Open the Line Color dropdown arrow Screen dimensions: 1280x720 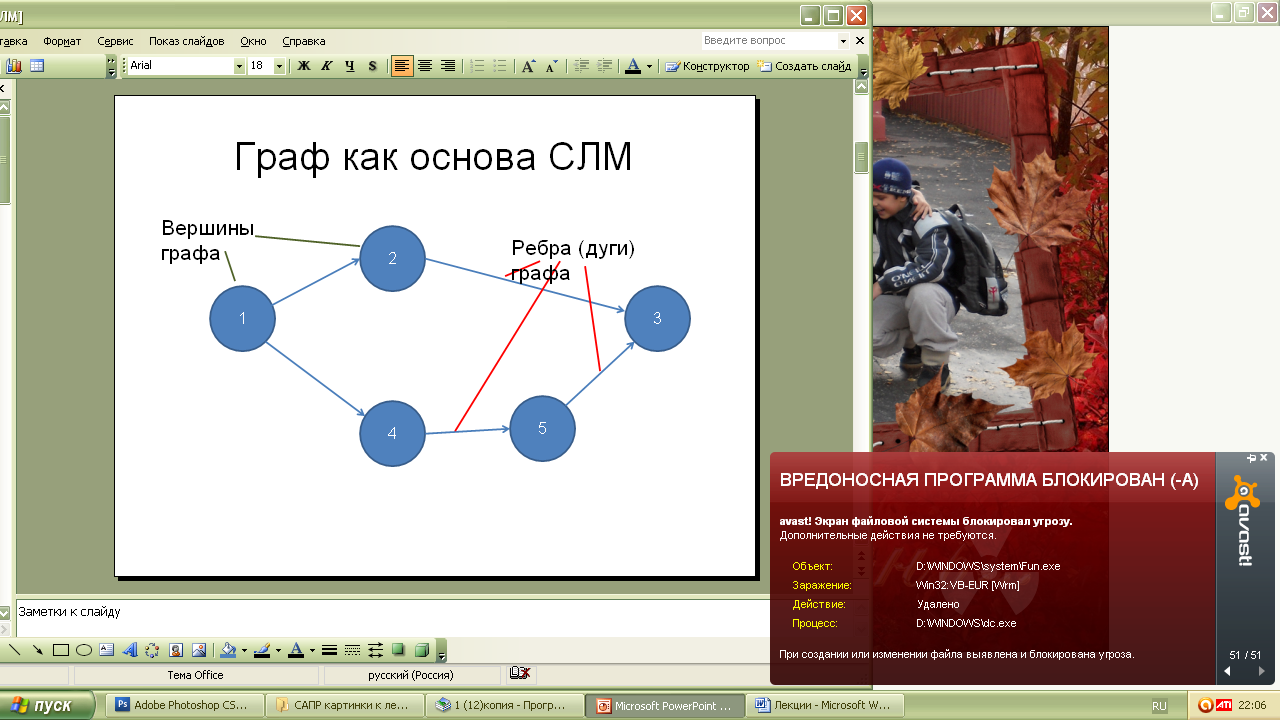point(276,650)
